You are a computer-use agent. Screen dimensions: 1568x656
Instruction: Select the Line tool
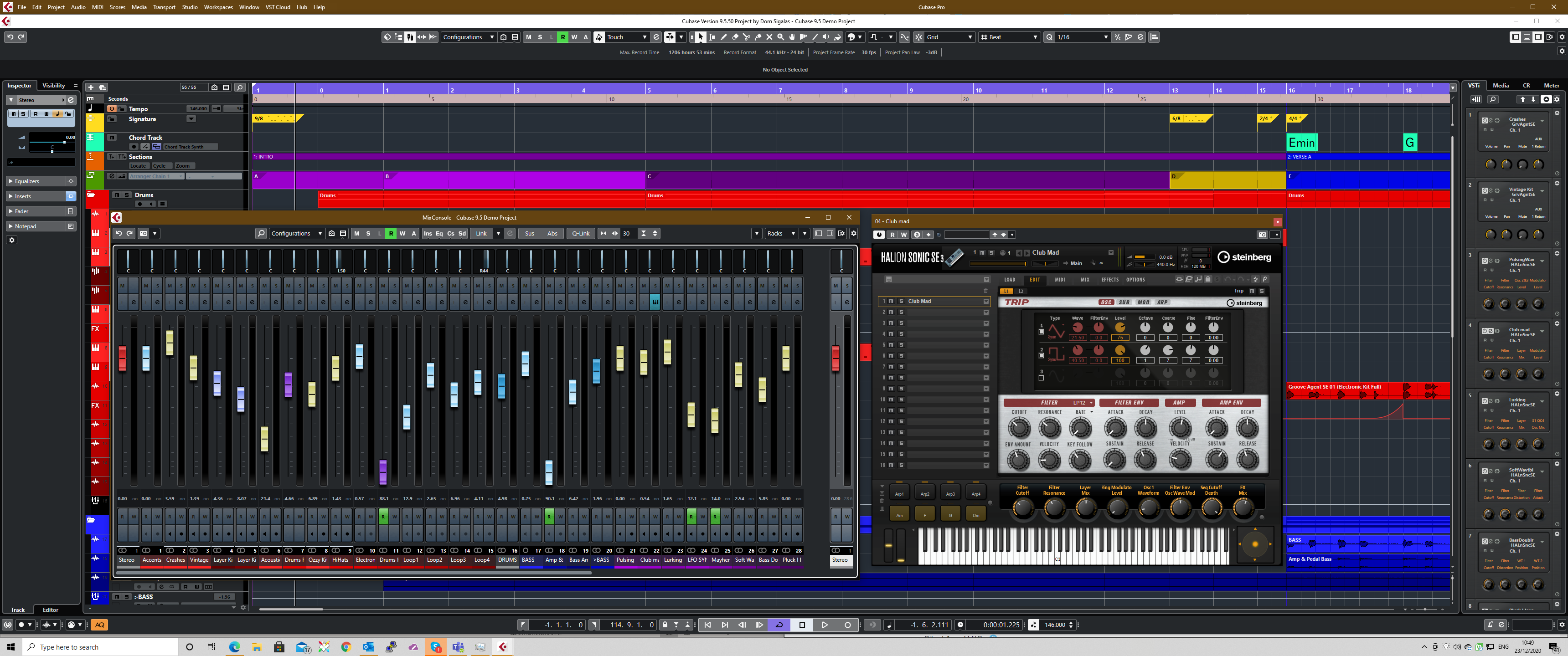pos(815,37)
